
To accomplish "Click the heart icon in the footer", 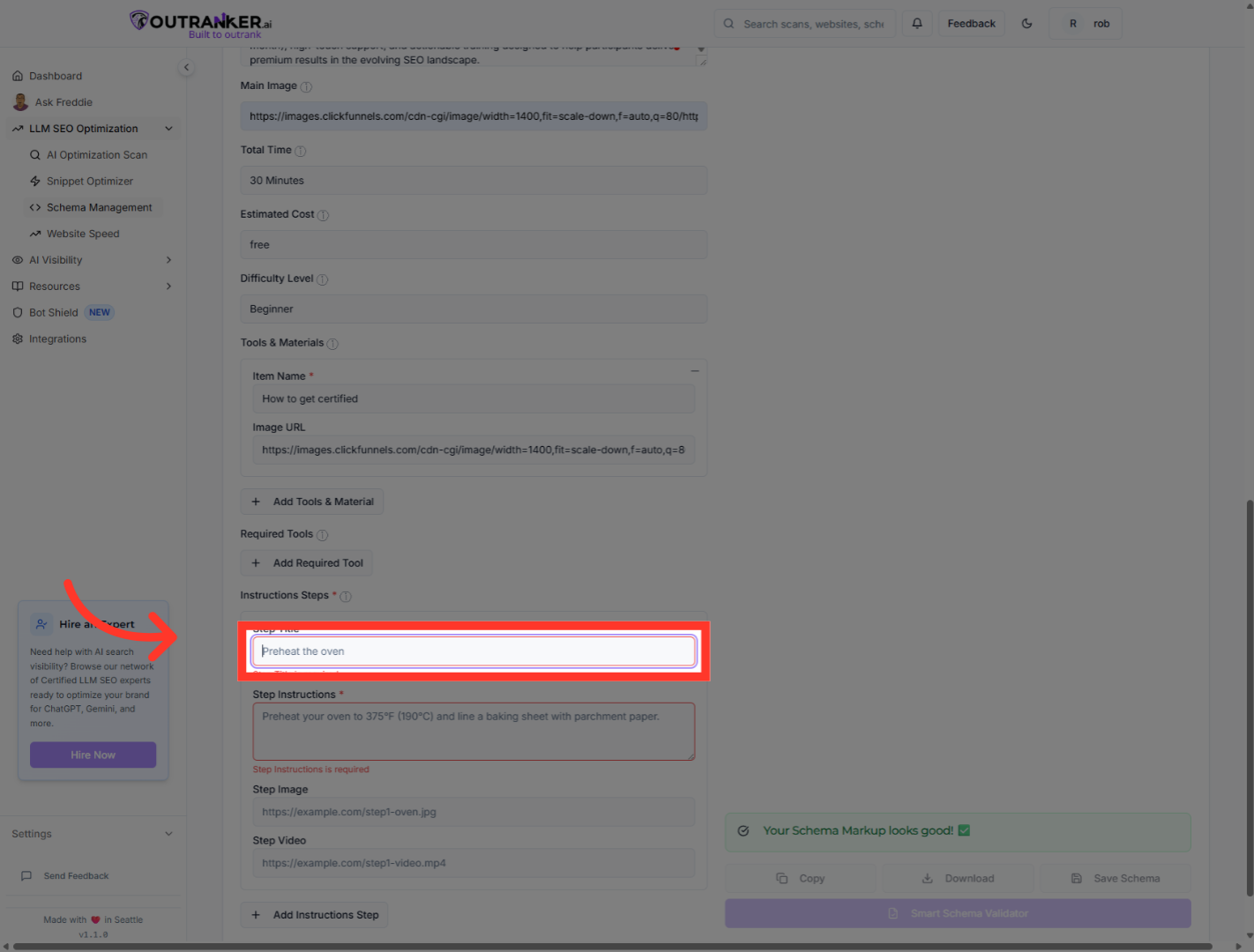I will (95, 919).
